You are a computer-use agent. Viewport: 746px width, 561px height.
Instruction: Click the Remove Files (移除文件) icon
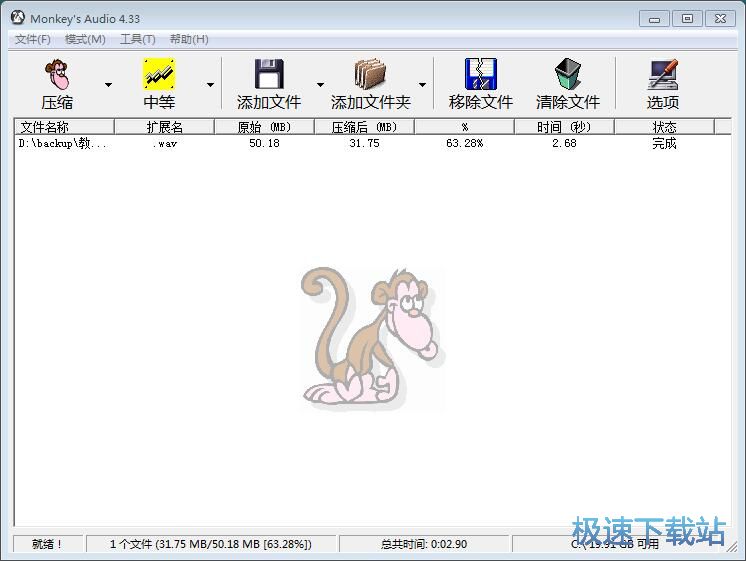coord(481,74)
